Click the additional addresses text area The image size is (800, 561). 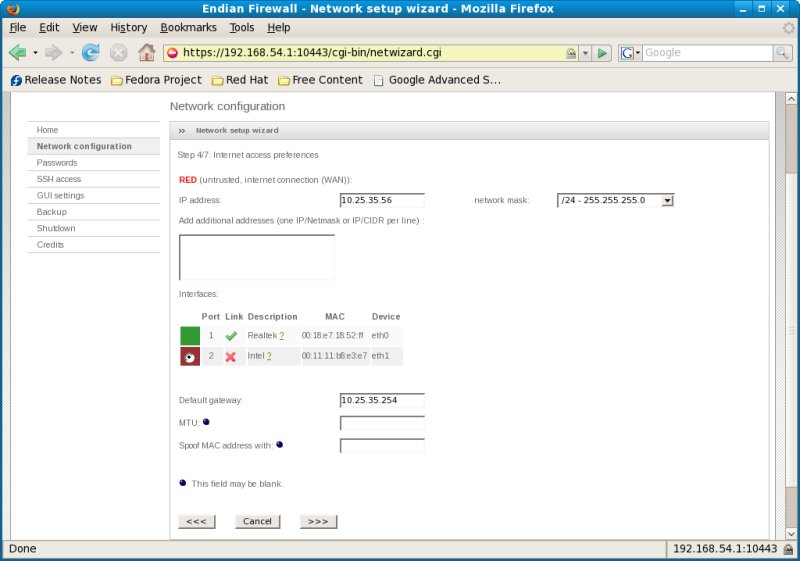(x=257, y=257)
